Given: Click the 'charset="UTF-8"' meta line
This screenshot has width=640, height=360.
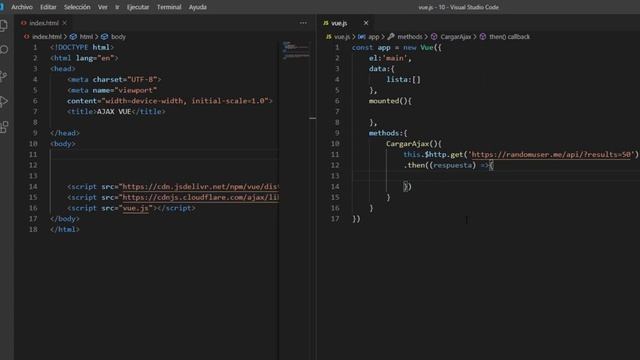Looking at the screenshot, I should pyautogui.click(x=114, y=80).
